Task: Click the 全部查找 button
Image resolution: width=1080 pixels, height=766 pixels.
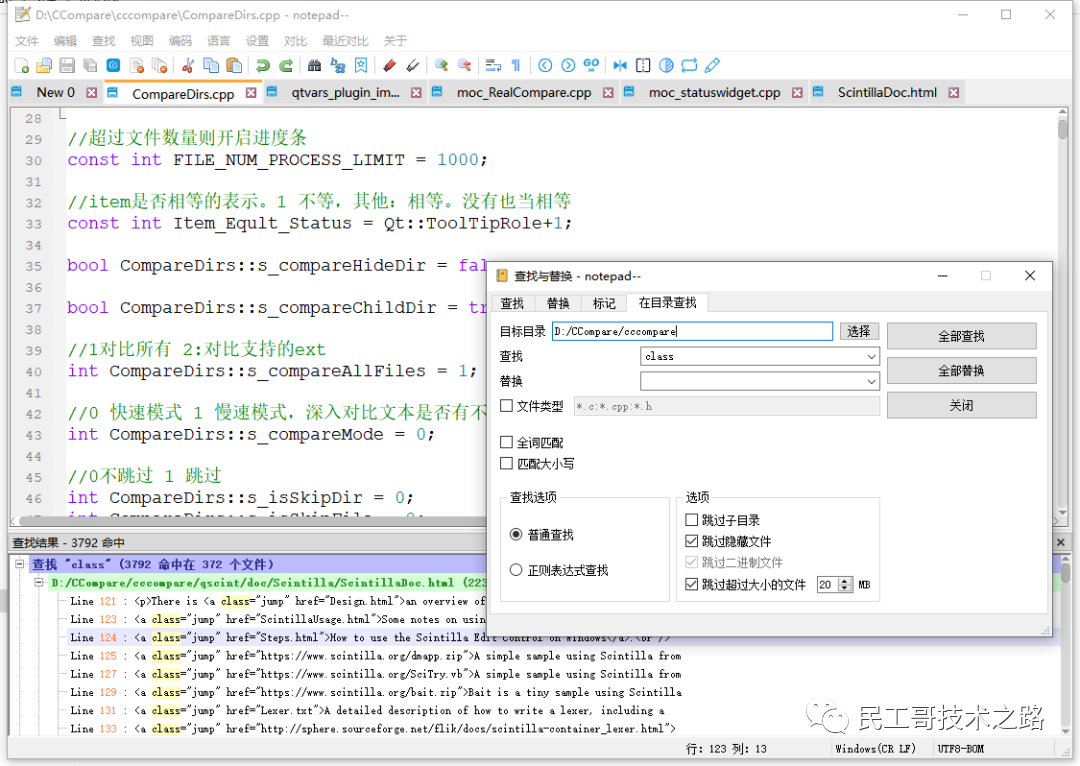Action: (962, 336)
